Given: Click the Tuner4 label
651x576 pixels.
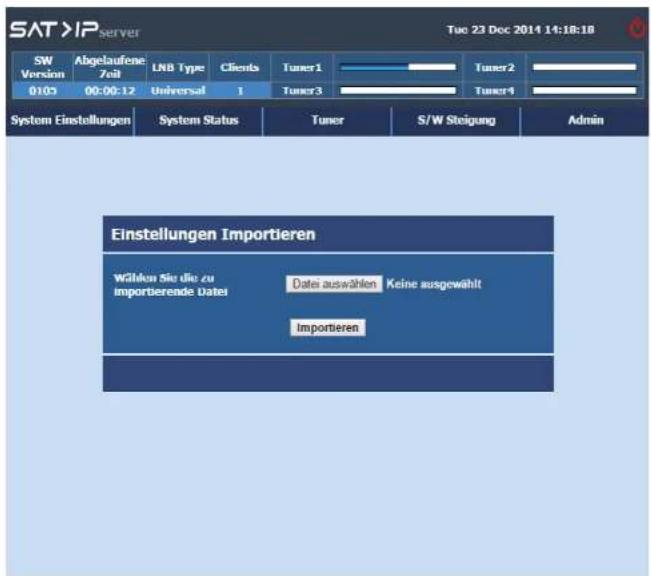Looking at the screenshot, I should click(494, 91).
